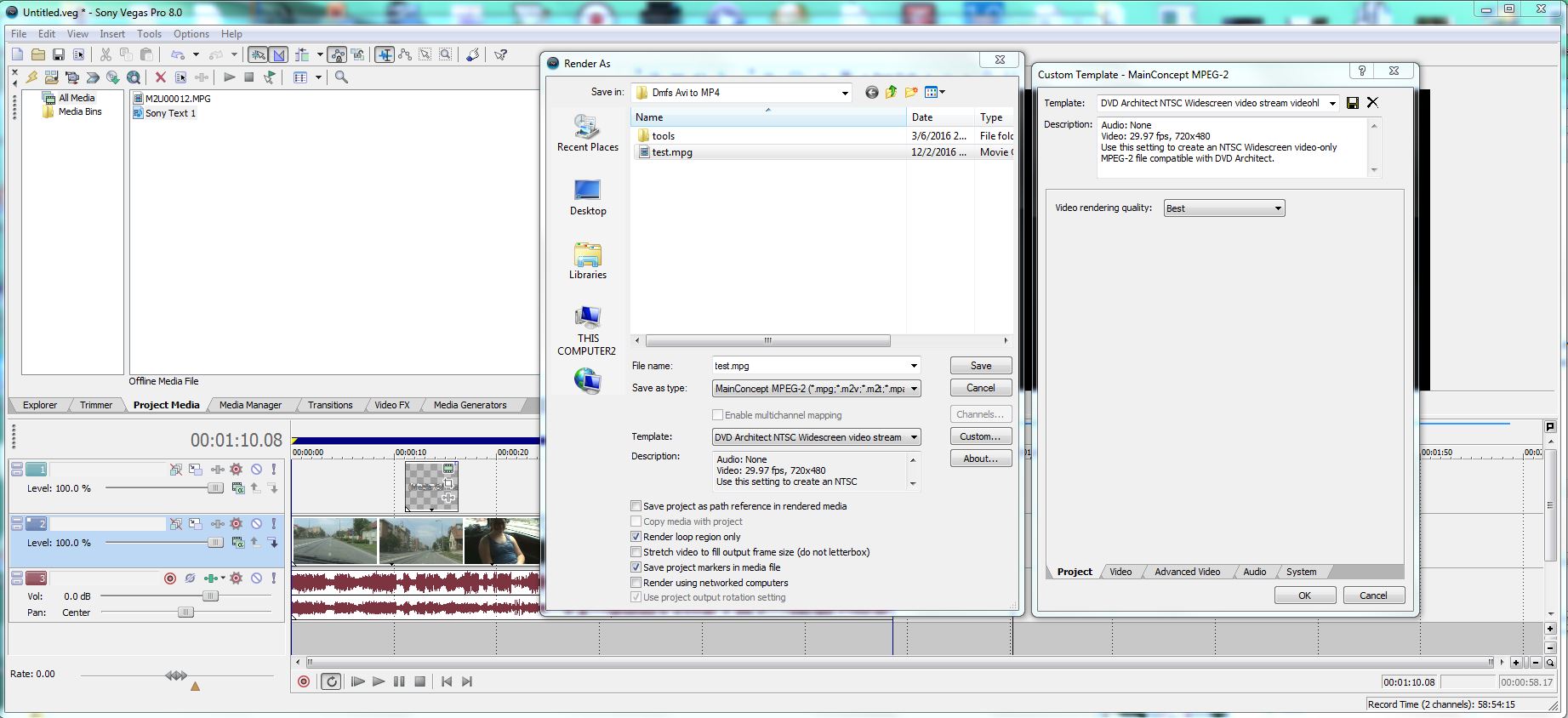Click the Play From Start button
The height and width of the screenshot is (718, 1568).
[357, 681]
